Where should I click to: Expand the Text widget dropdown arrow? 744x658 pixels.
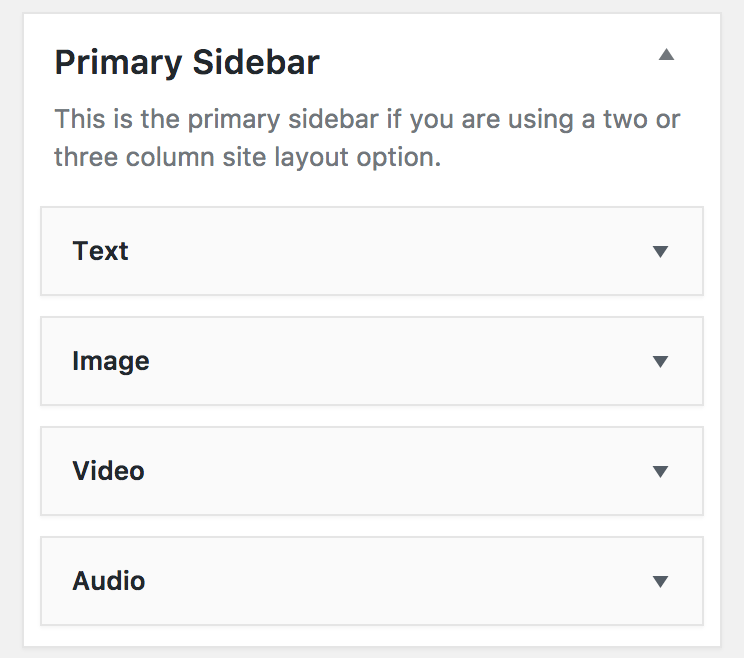(x=660, y=252)
